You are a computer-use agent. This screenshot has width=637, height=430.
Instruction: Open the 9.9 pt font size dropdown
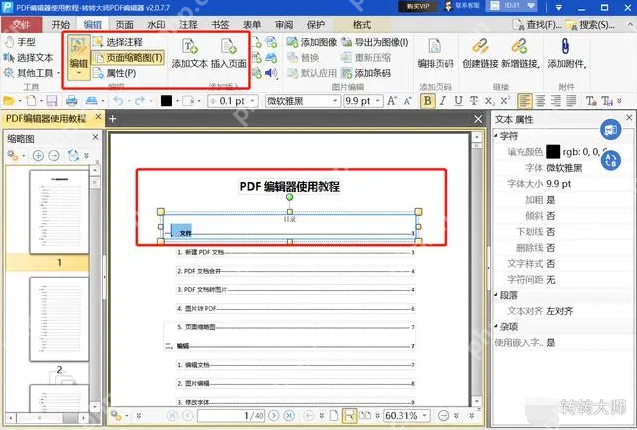pyautogui.click(x=378, y=101)
